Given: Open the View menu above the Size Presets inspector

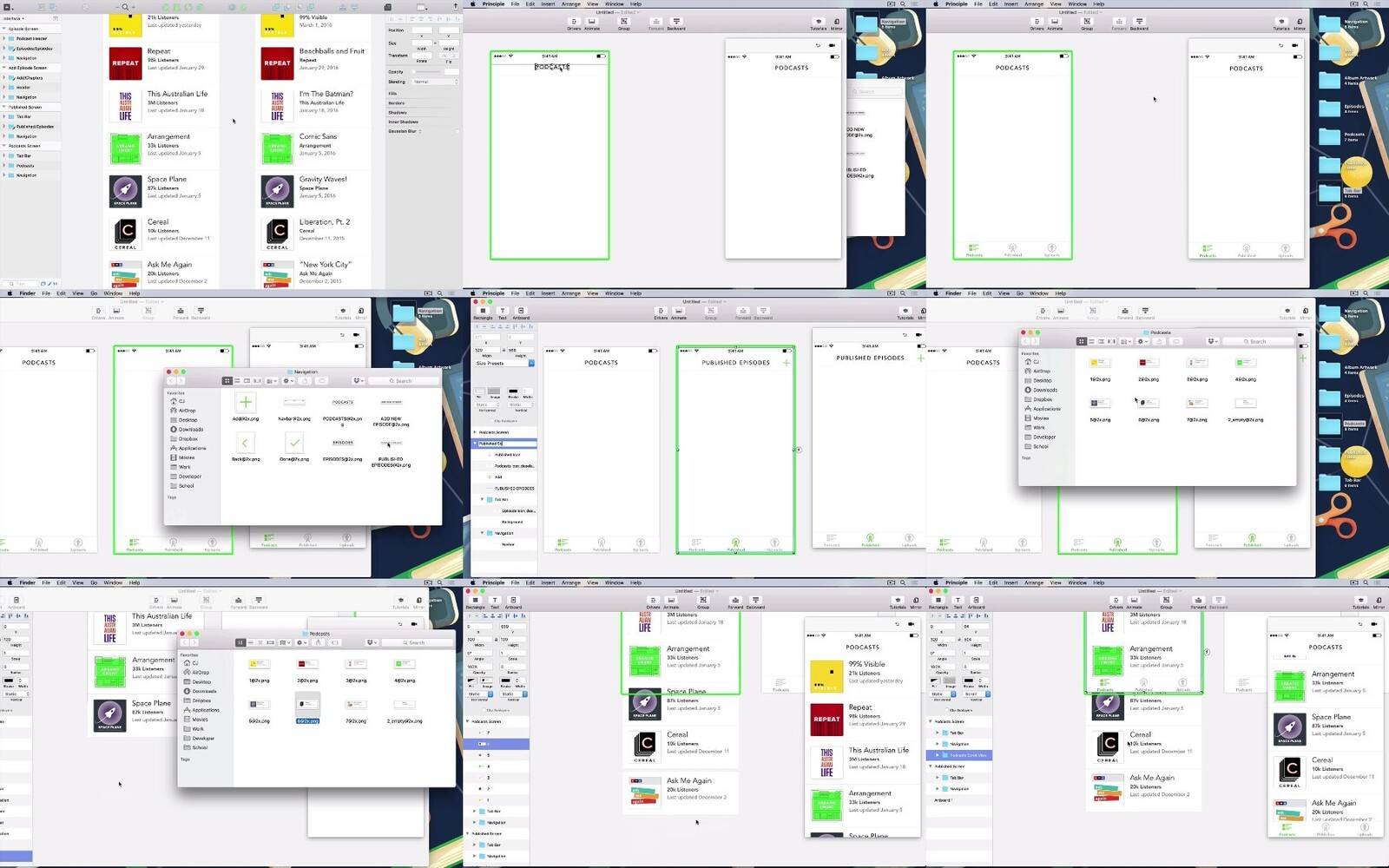Looking at the screenshot, I should [592, 293].
